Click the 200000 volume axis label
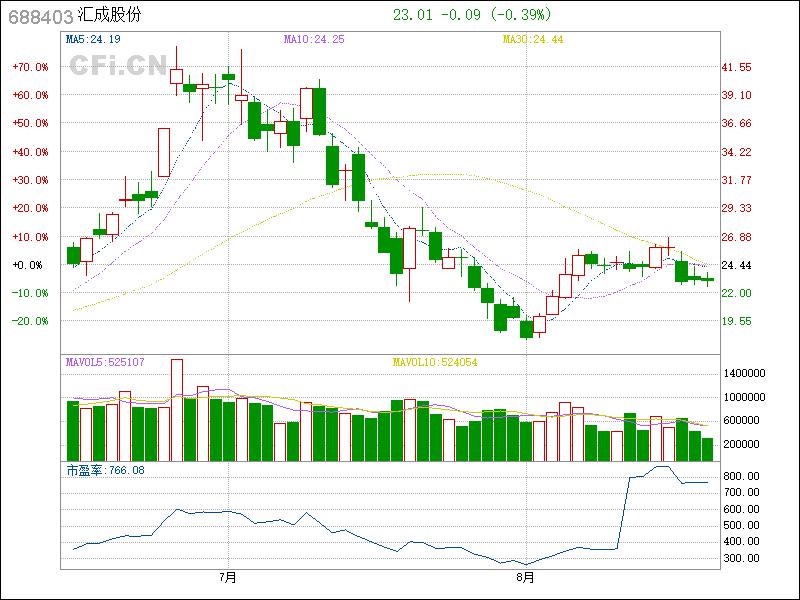The height and width of the screenshot is (600, 800). [x=741, y=444]
